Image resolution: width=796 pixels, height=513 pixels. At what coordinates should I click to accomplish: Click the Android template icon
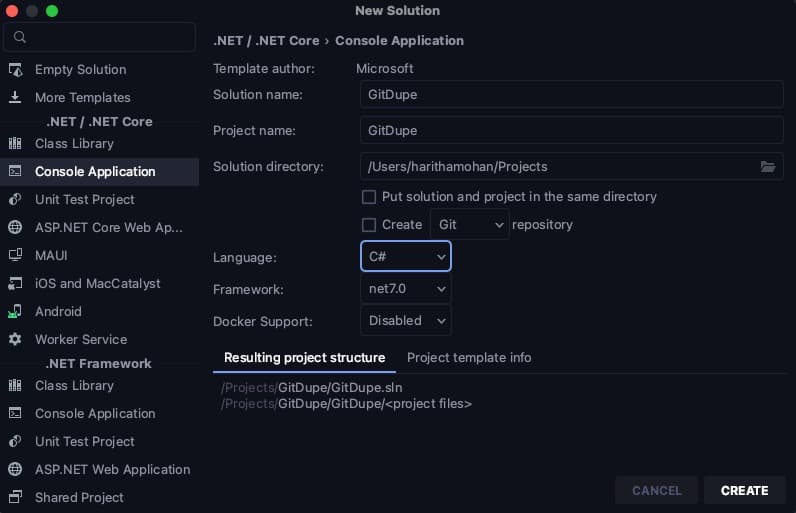click(x=15, y=311)
